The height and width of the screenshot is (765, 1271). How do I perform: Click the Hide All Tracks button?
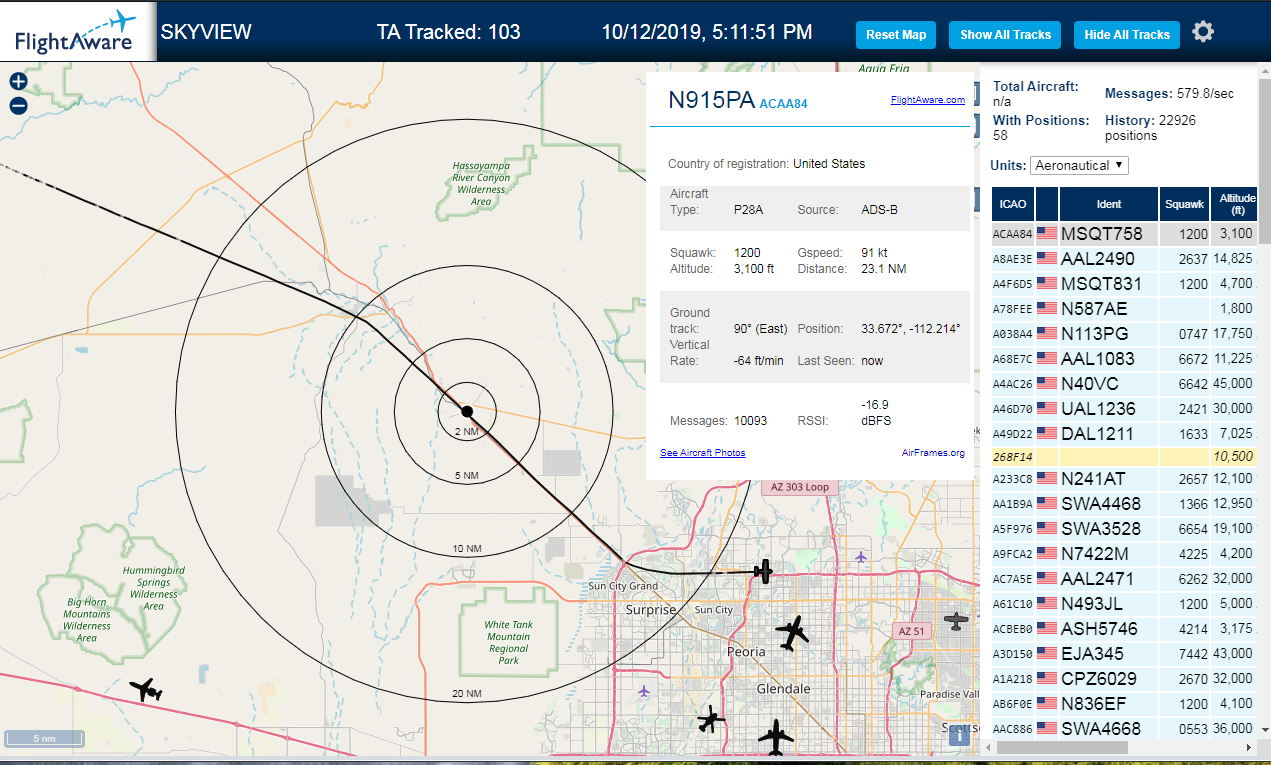tap(1127, 35)
